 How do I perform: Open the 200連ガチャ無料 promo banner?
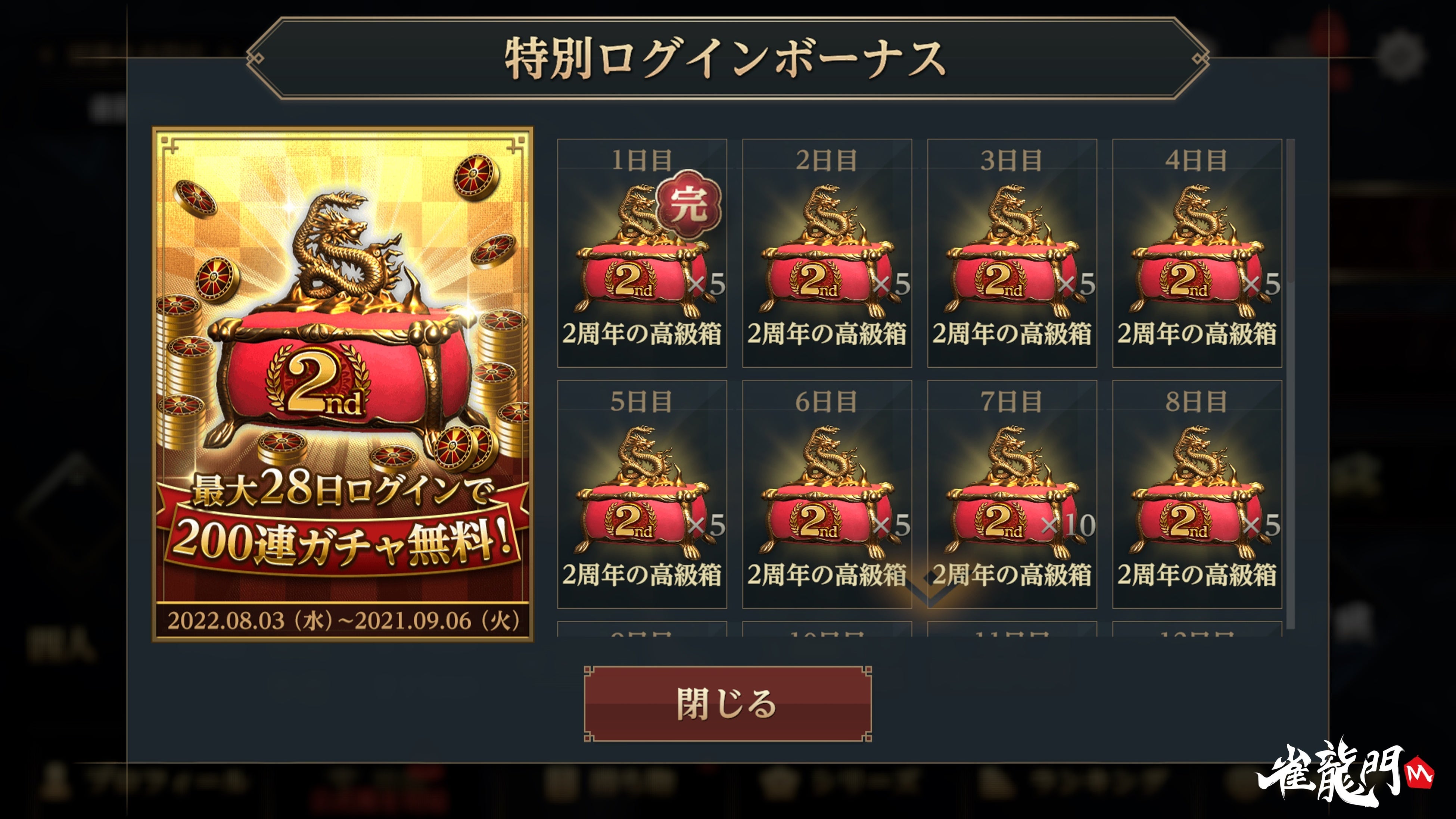pos(342,384)
